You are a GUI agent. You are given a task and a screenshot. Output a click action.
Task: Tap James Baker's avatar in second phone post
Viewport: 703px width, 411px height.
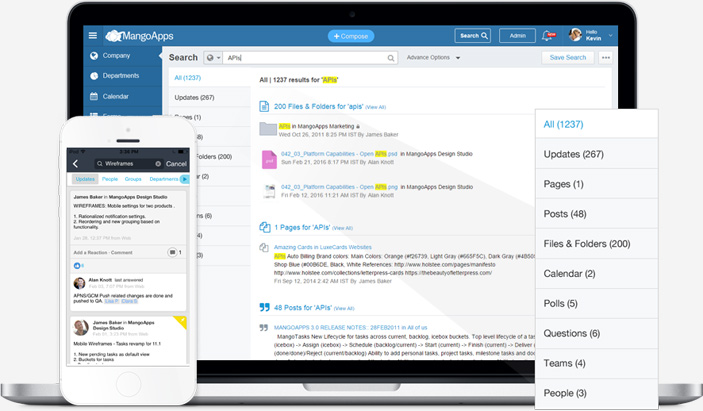(x=81, y=328)
